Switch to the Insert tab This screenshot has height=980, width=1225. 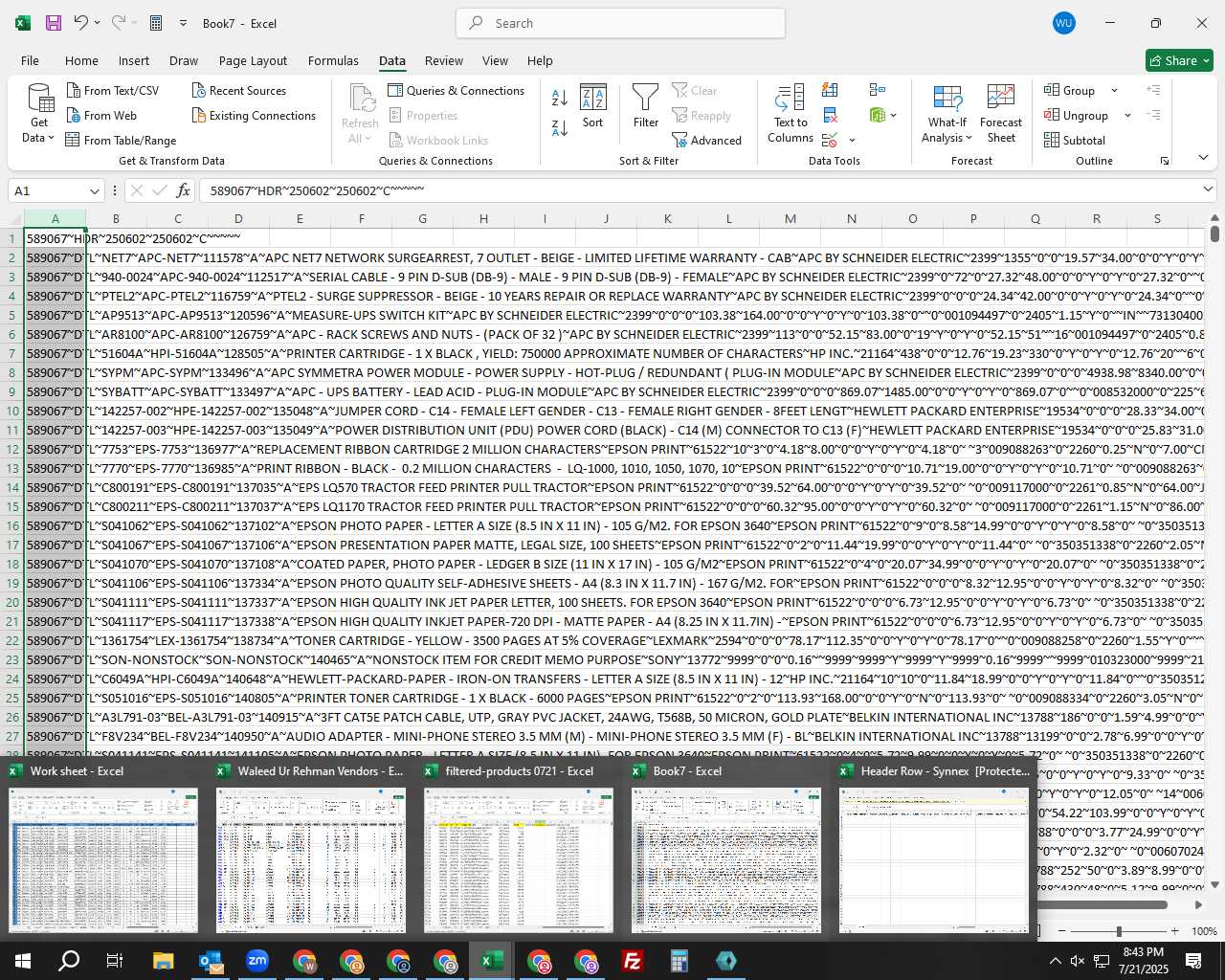(x=134, y=60)
